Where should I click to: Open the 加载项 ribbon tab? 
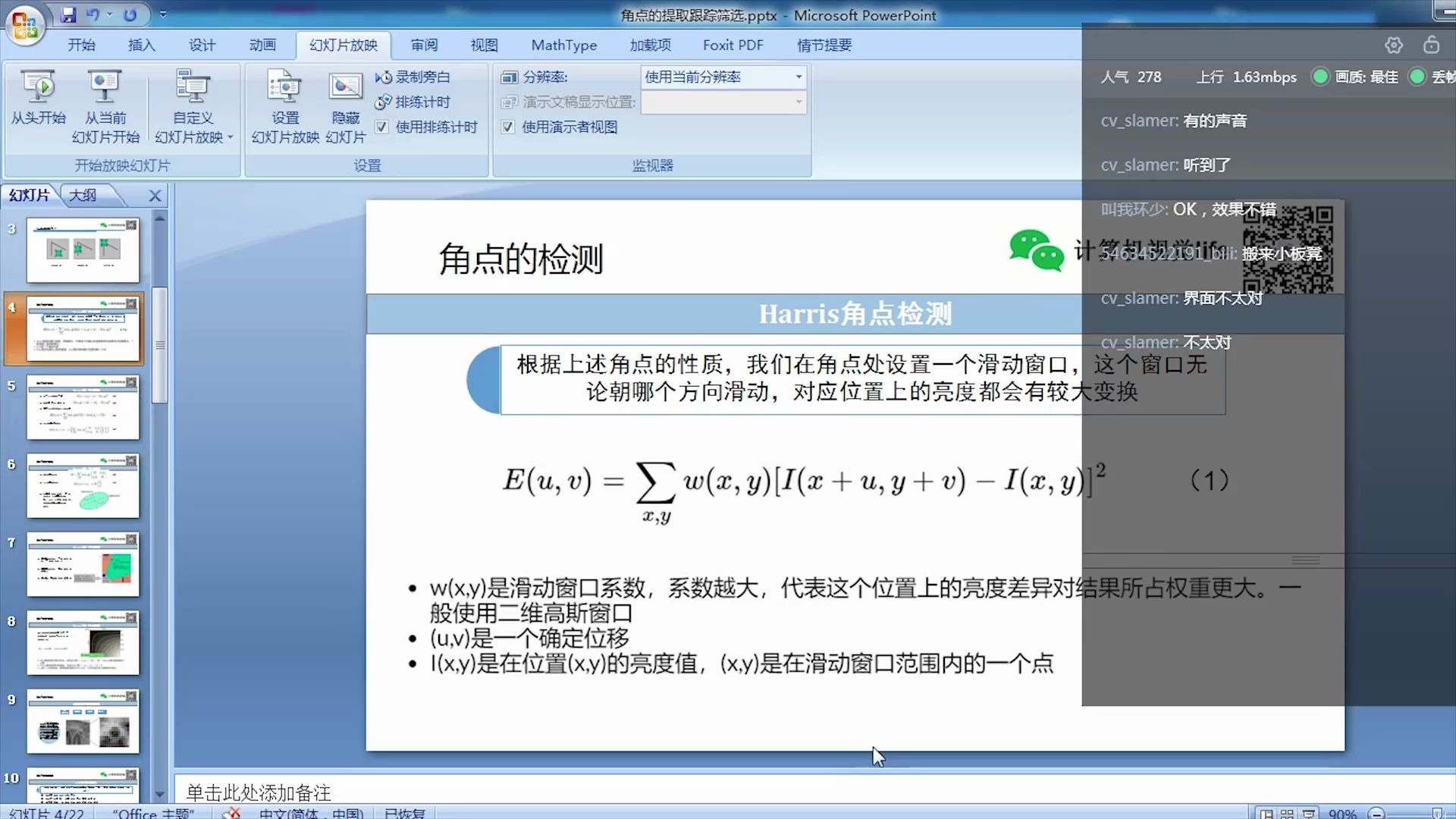[650, 45]
